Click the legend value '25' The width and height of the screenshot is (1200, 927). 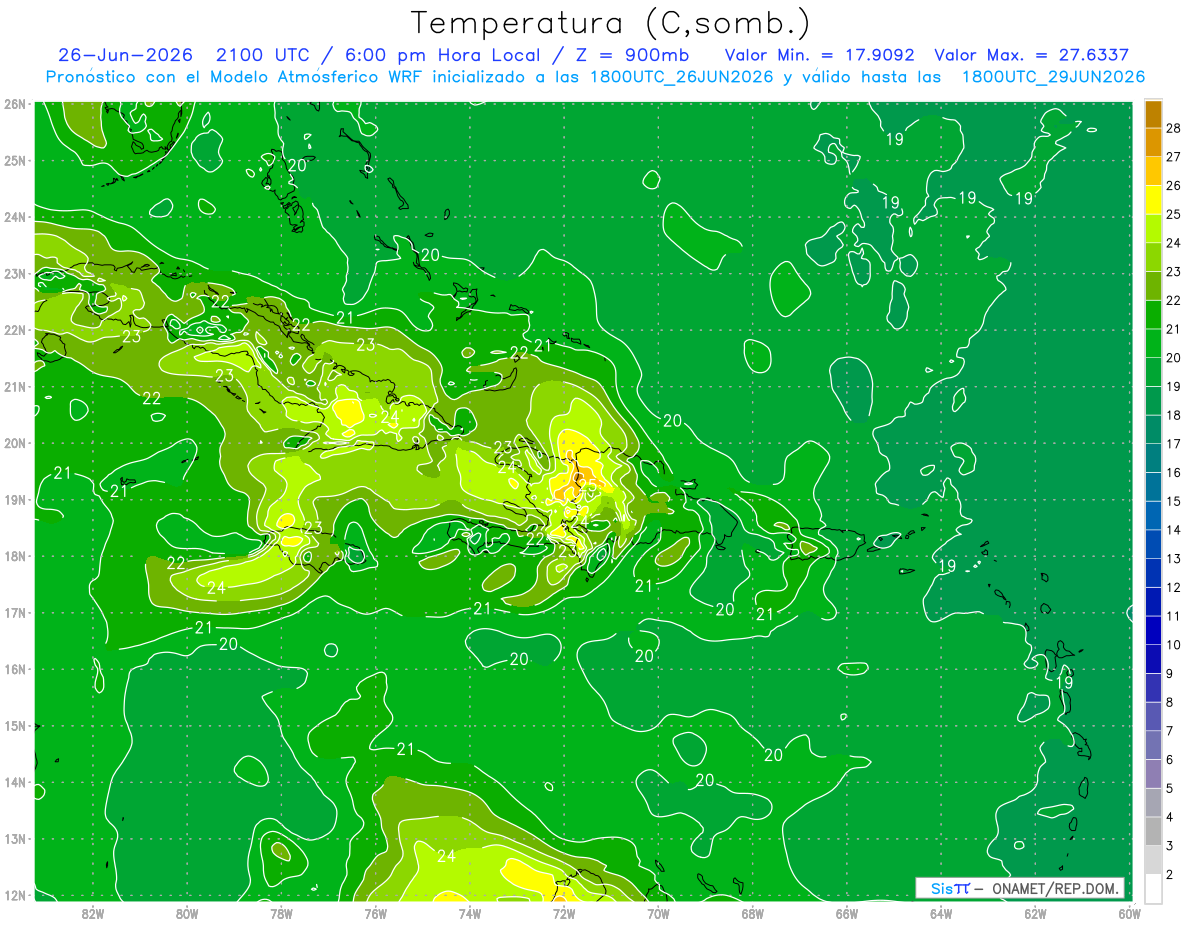[x=1174, y=213]
